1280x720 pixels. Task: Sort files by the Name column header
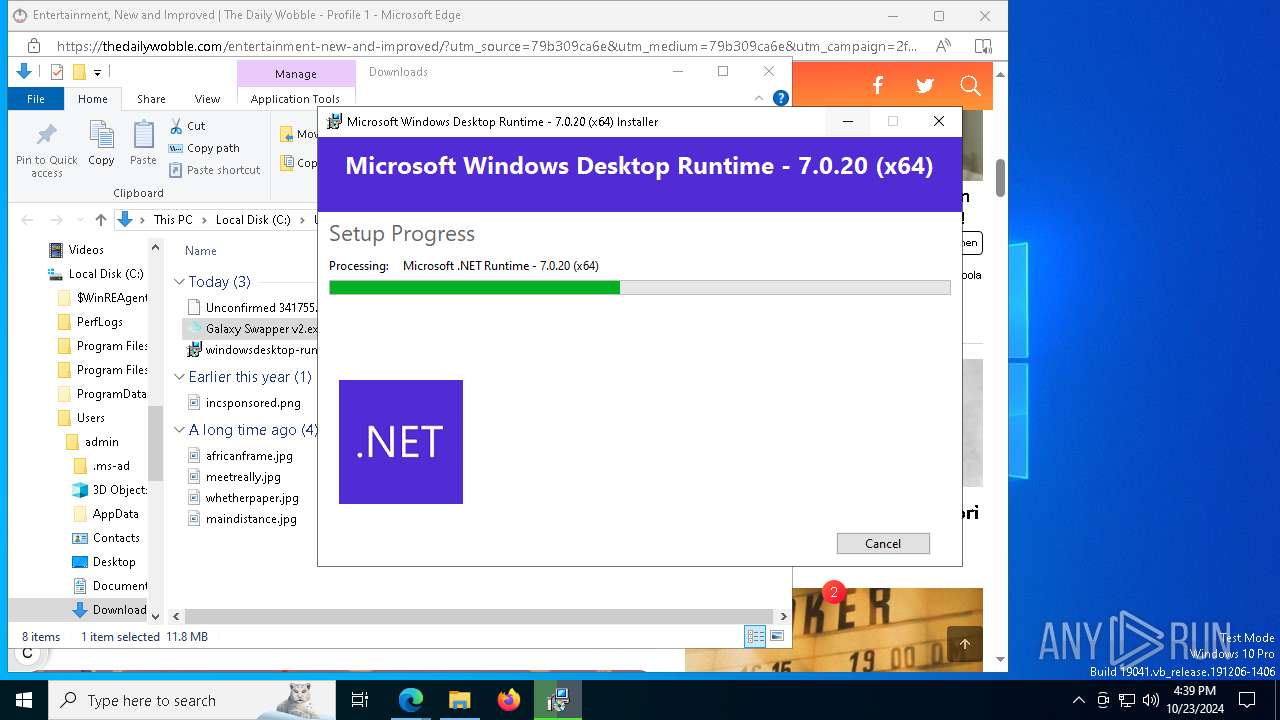[201, 251]
